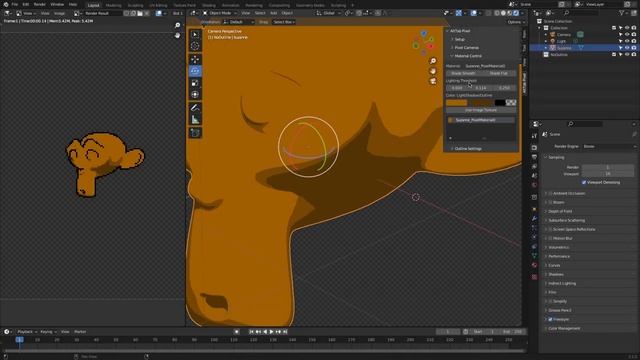
Task: Select the Move tool in viewport toolbar
Action: point(195,60)
